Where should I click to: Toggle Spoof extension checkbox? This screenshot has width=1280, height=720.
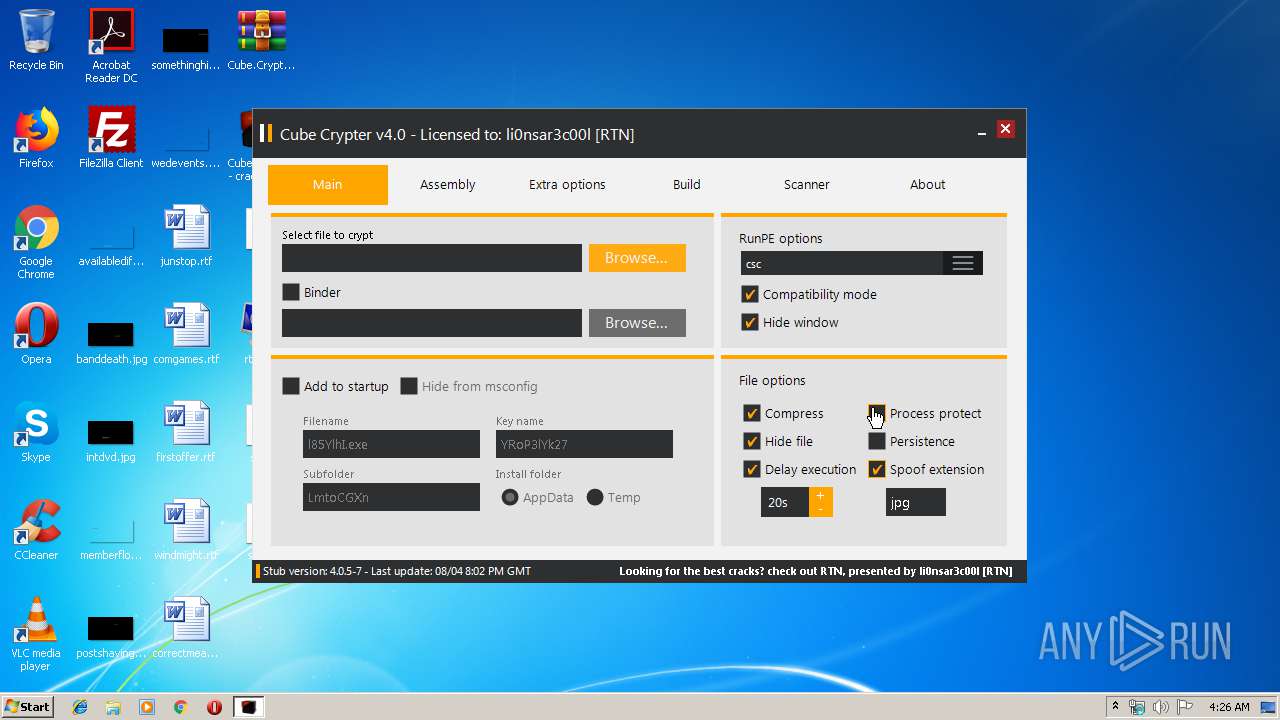pos(877,469)
